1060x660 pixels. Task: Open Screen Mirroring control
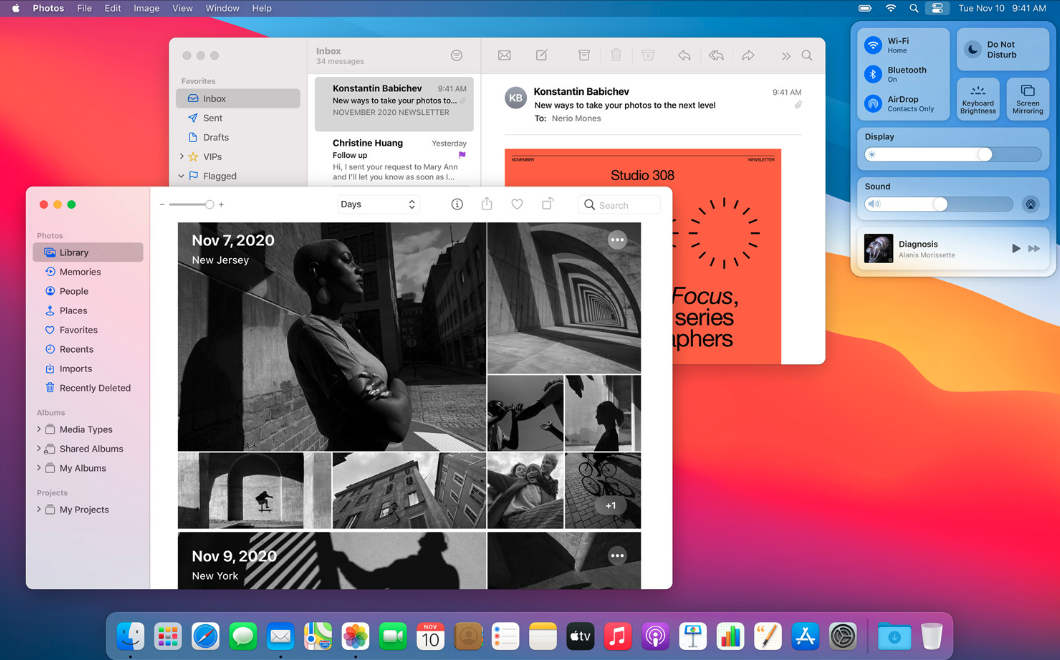[1028, 99]
